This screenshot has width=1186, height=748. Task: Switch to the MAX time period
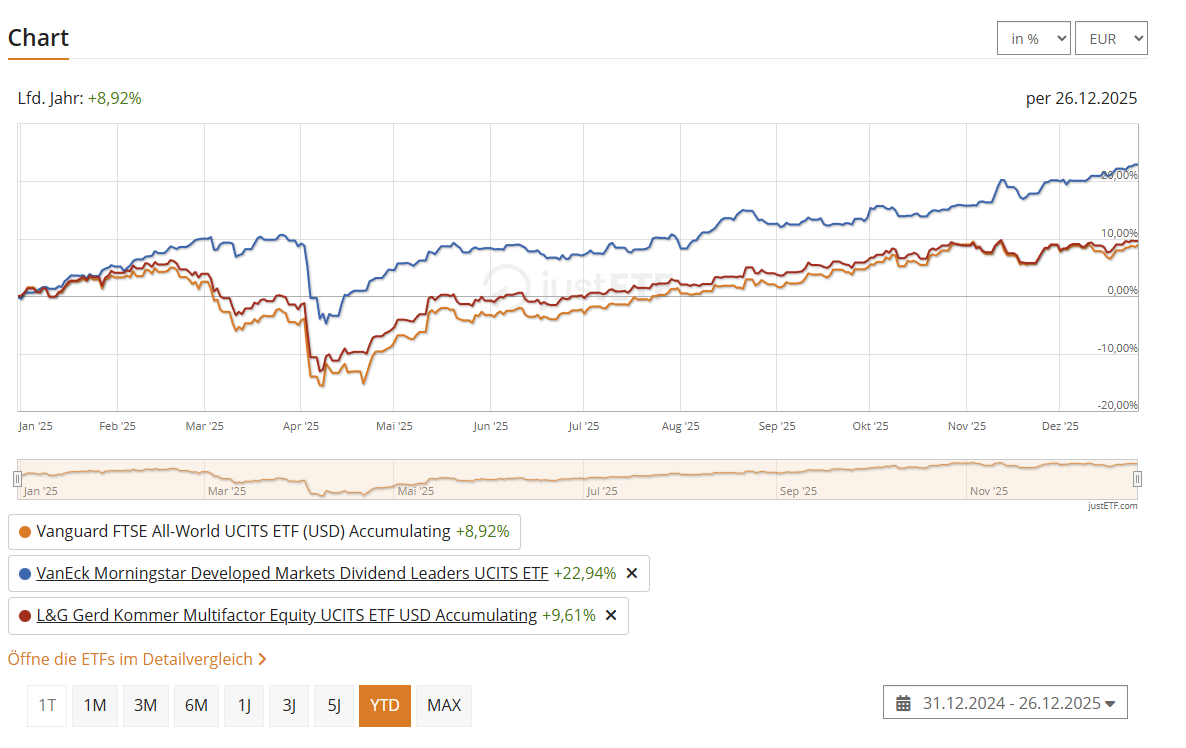(x=444, y=705)
